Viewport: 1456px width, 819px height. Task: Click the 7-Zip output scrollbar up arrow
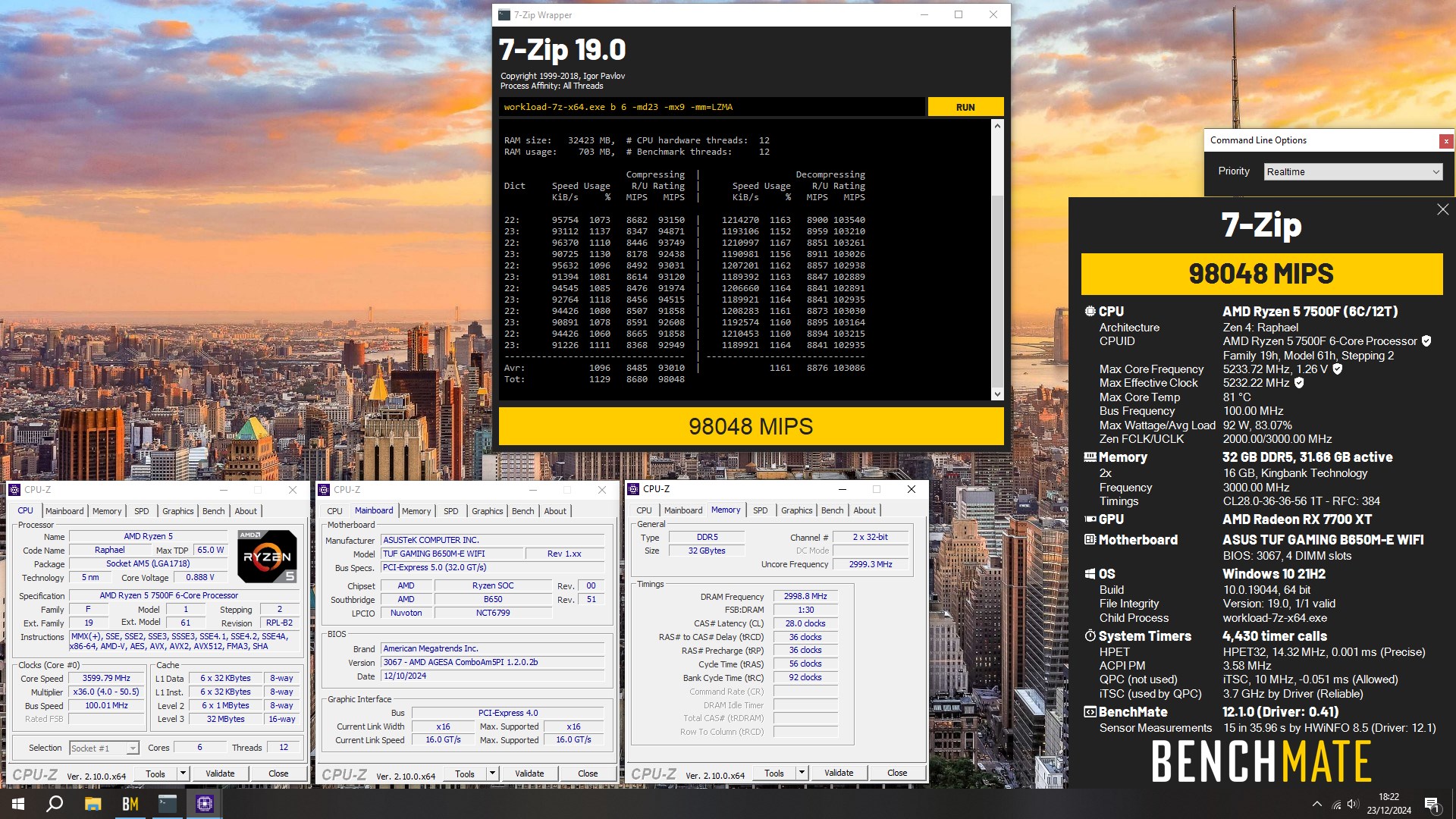click(997, 126)
